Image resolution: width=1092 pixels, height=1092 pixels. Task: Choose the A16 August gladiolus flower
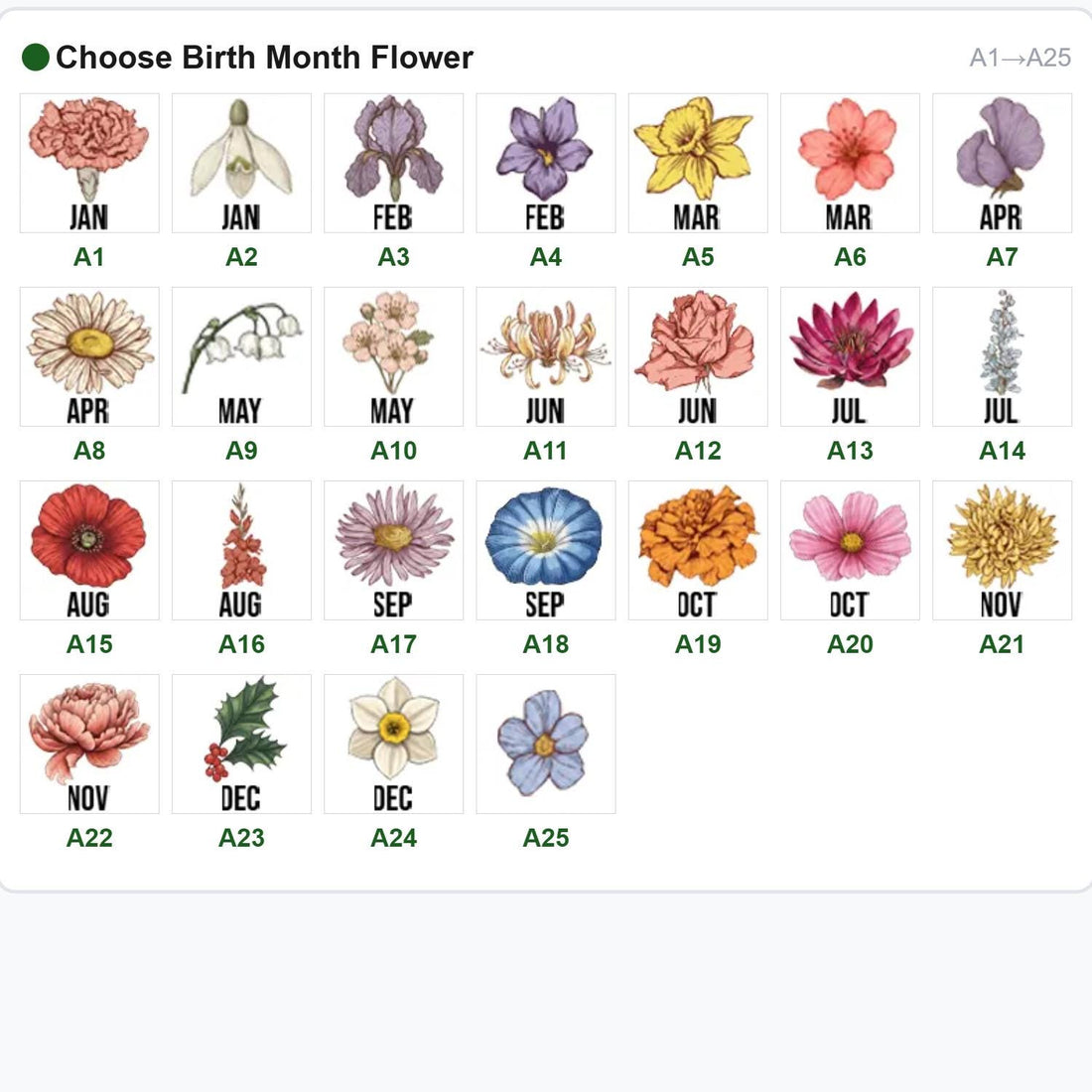[x=241, y=550]
